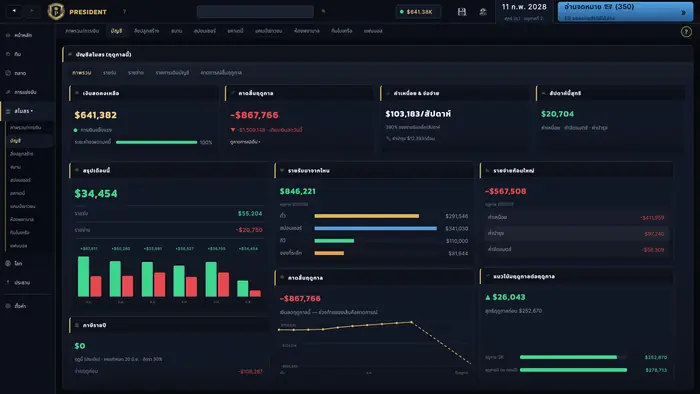Click the peak point of the forecast line chart
Screen dimensions: 700x394
[412, 322]
